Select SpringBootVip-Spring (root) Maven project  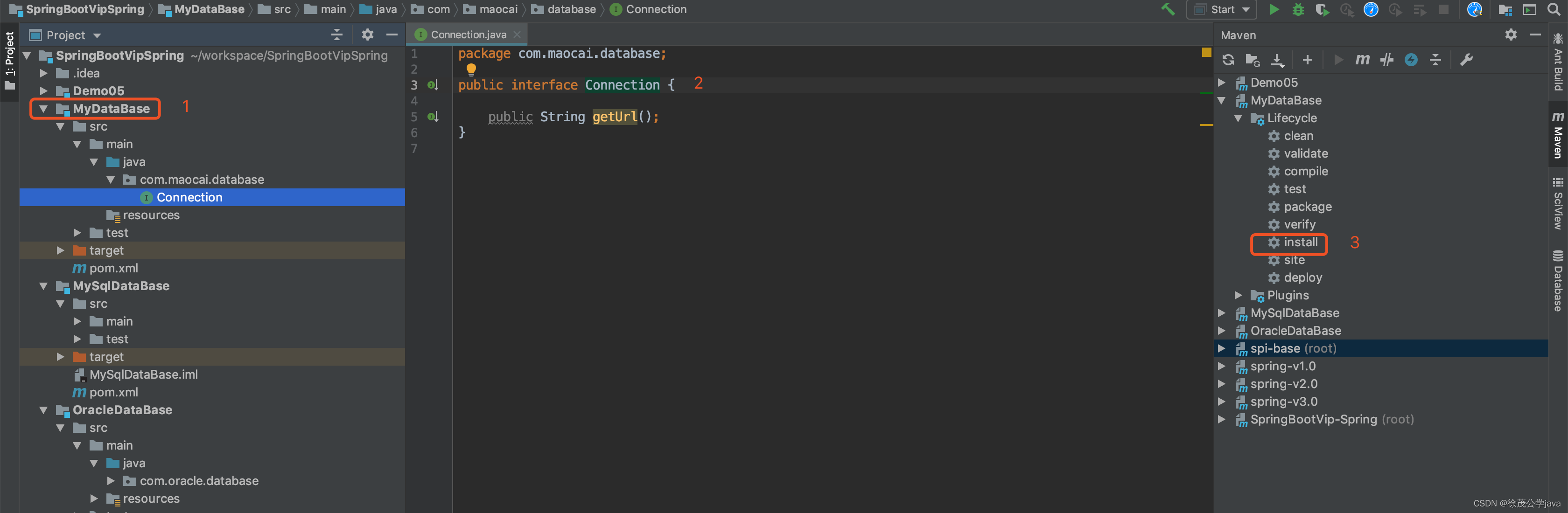1331,420
